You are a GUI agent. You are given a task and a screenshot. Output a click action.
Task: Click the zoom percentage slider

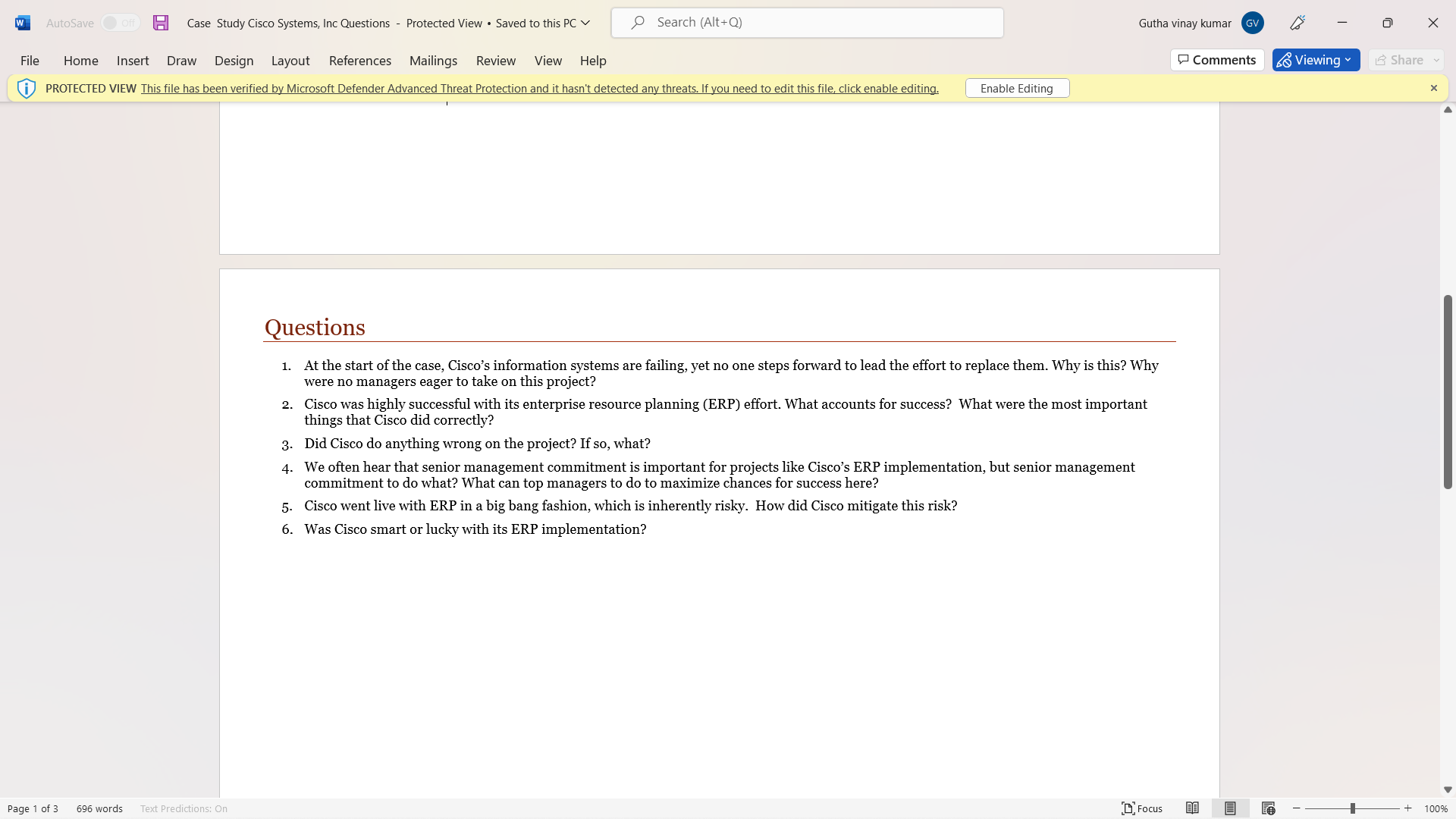pyautogui.click(x=1352, y=808)
